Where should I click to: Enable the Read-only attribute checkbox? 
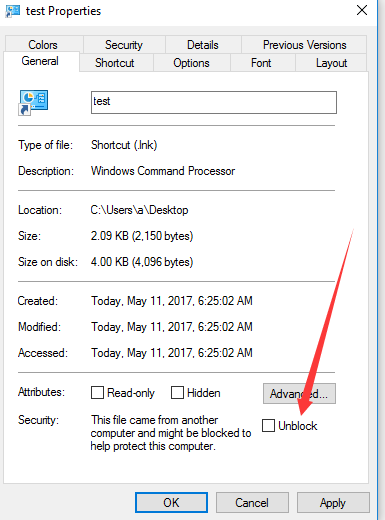(97, 393)
